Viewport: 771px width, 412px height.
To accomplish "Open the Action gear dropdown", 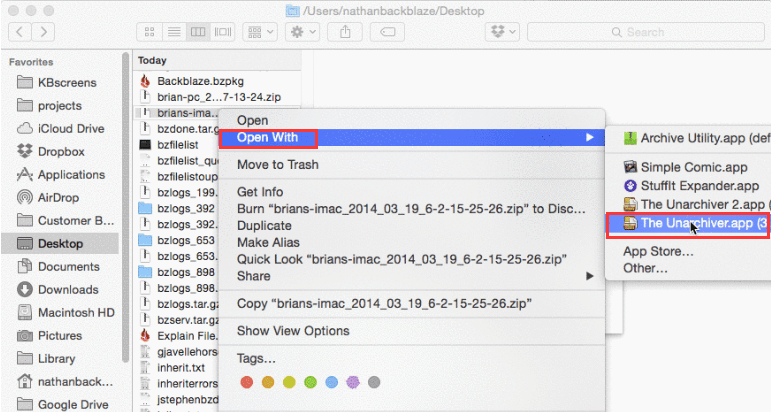I will click(301, 32).
